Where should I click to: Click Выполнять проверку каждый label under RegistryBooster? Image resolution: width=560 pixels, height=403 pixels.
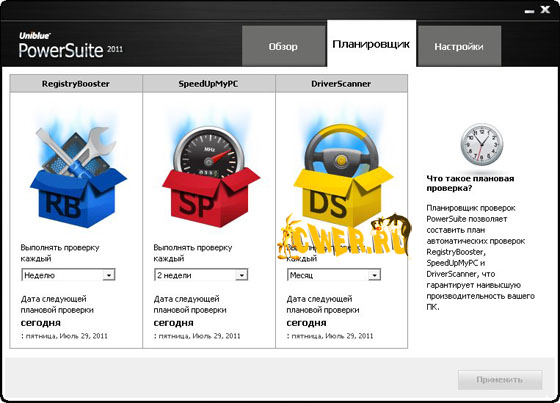[60, 253]
